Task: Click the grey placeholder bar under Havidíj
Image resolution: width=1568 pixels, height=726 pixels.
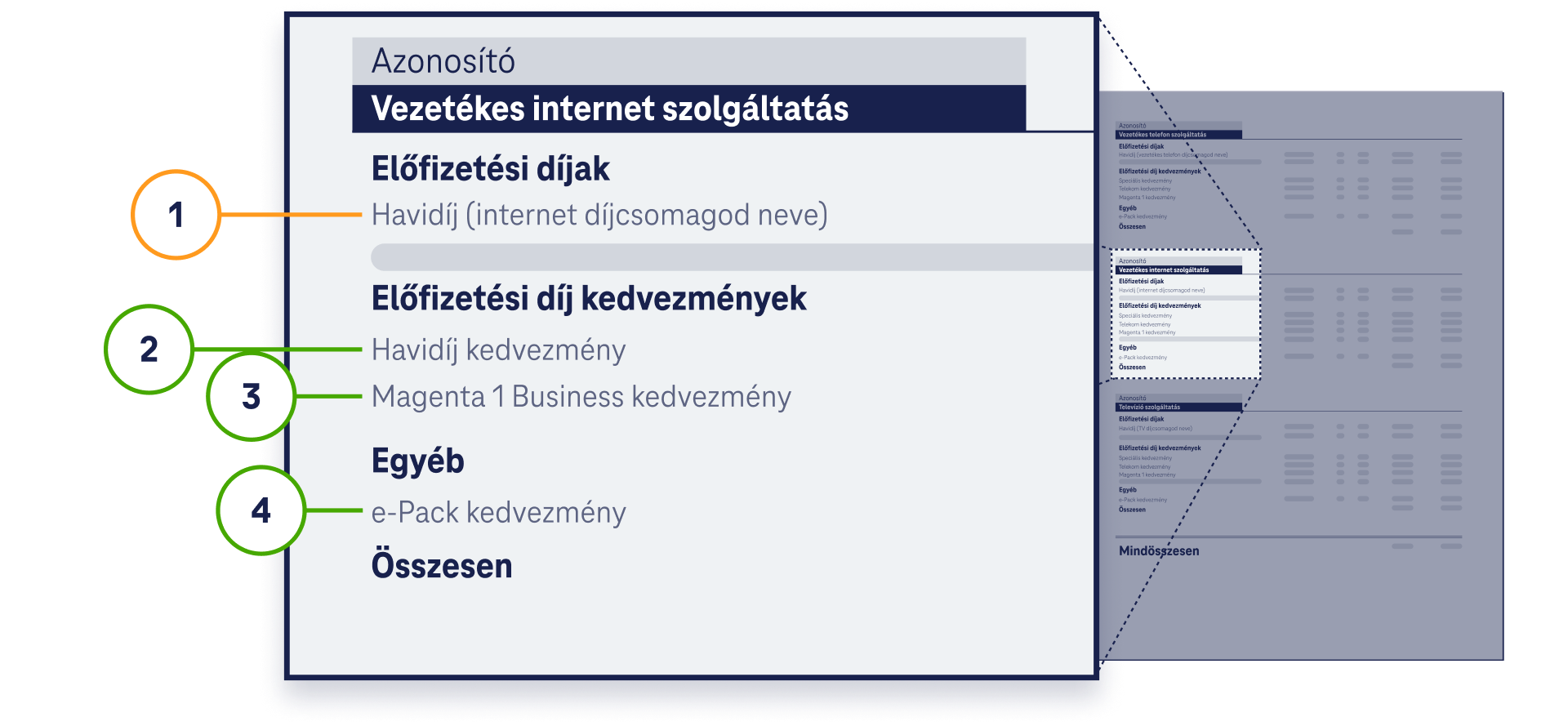Action: pos(731,256)
